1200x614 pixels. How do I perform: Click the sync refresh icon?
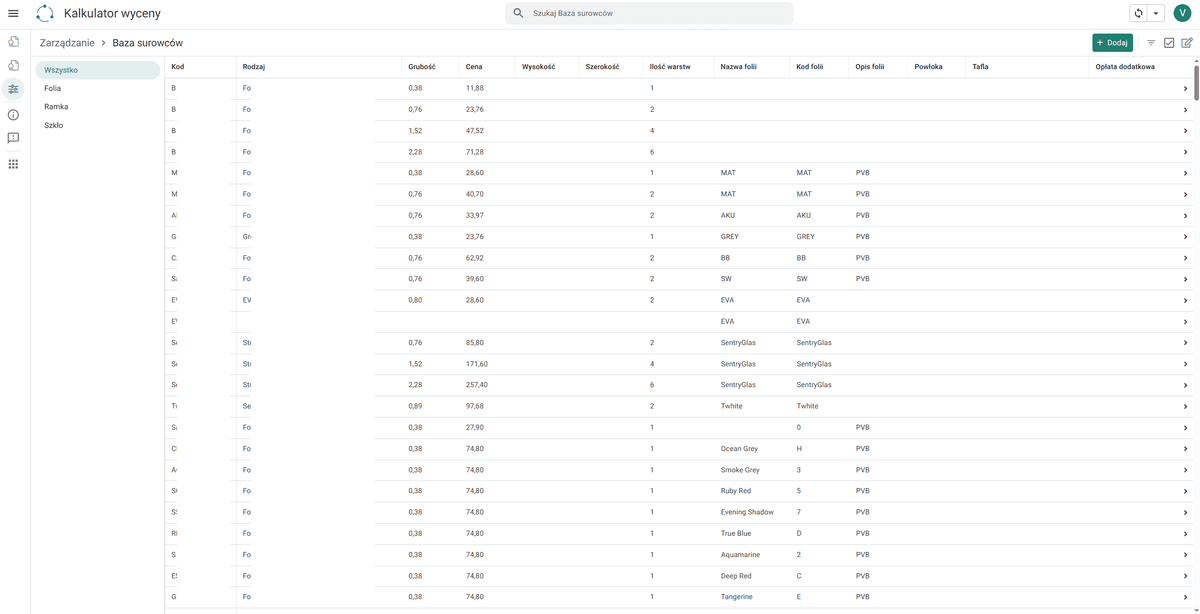click(1138, 14)
